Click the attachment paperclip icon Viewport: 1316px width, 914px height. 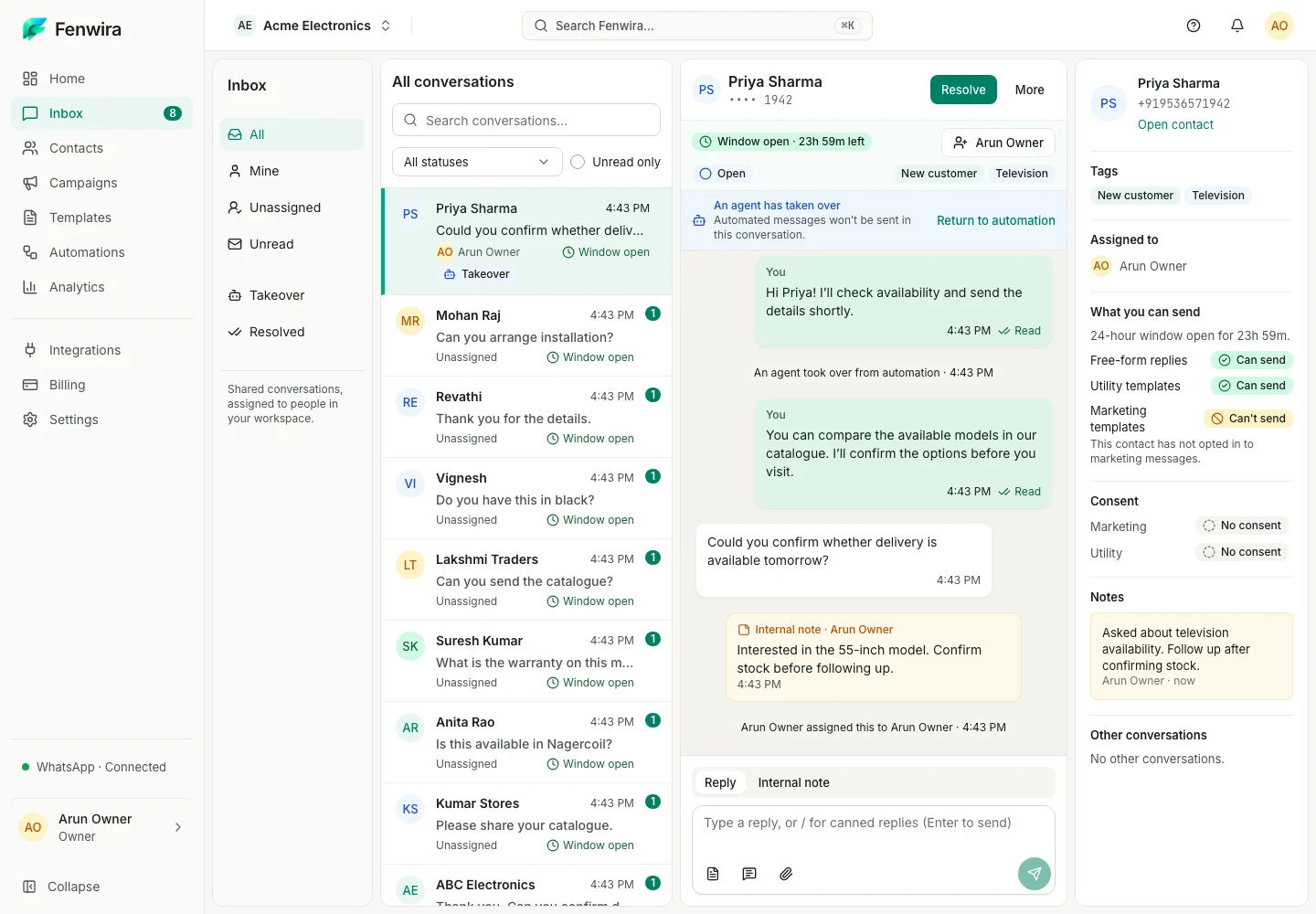[786, 874]
